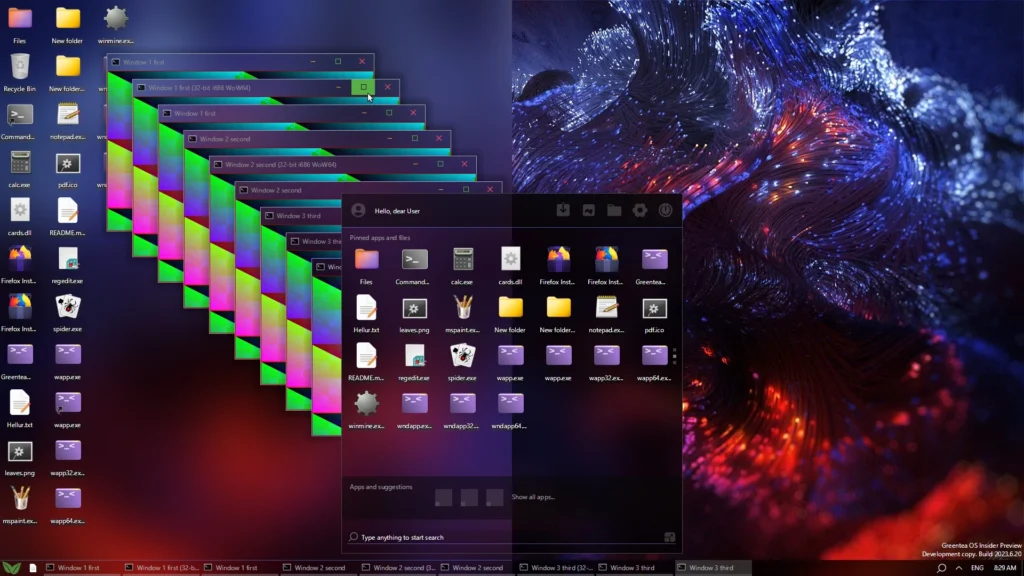Click a suggestion thumbnail under Apps and suggestions

[442, 497]
